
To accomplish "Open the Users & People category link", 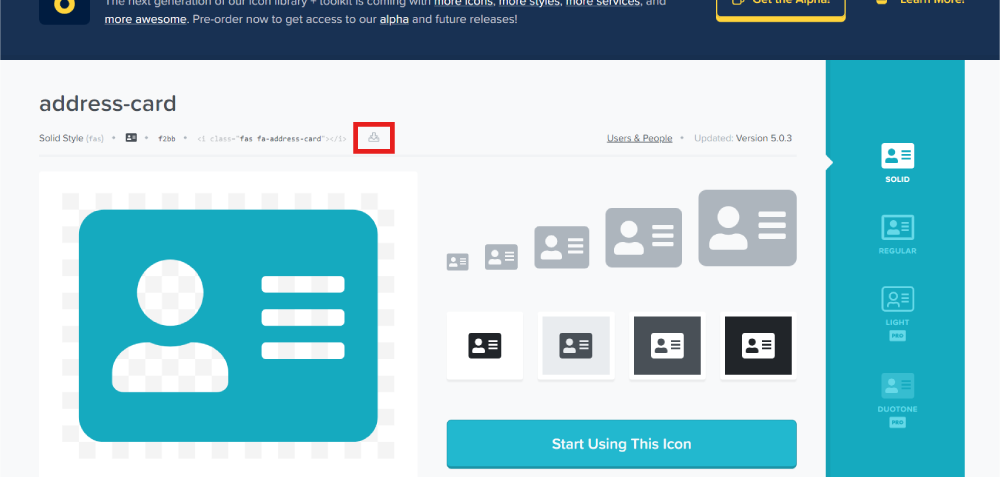I will pos(640,138).
